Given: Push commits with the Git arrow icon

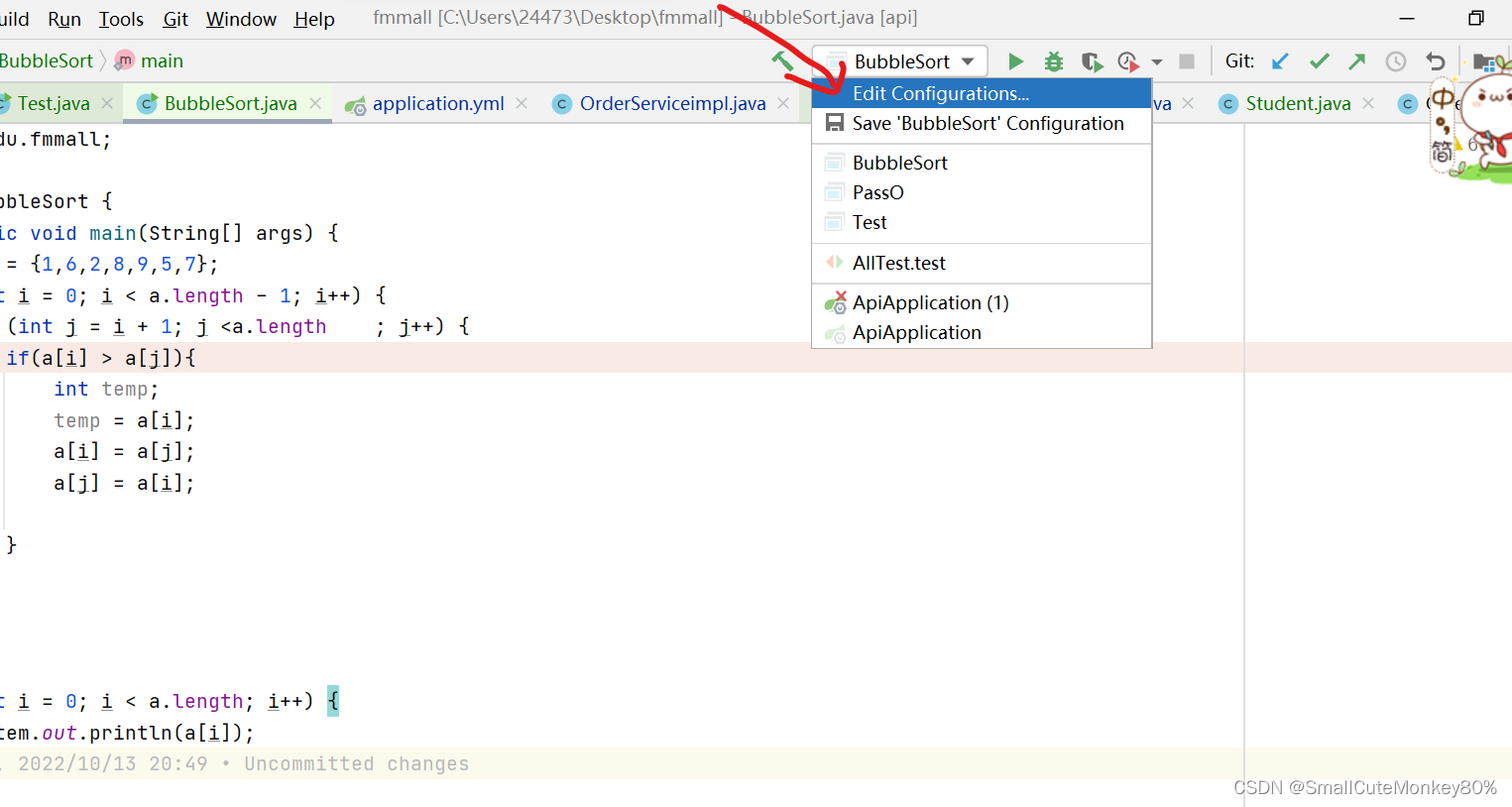Looking at the screenshot, I should [x=1357, y=61].
